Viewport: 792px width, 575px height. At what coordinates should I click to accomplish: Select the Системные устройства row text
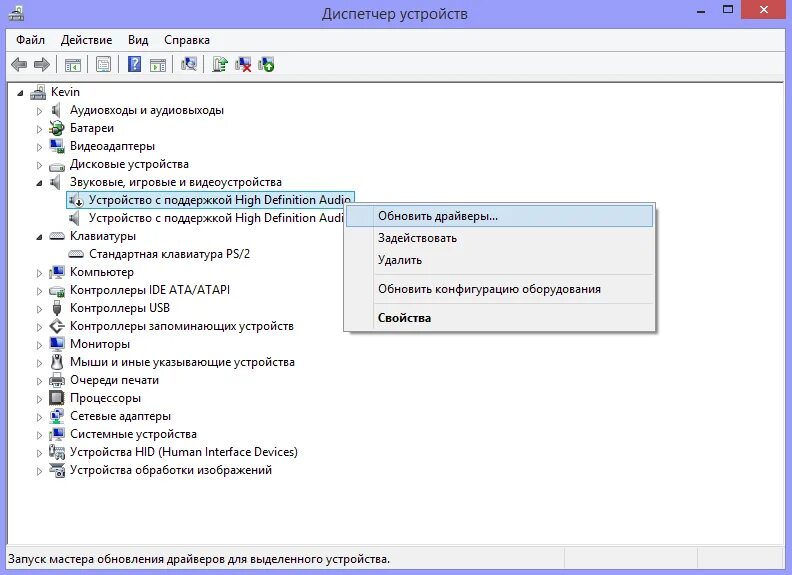pos(133,434)
